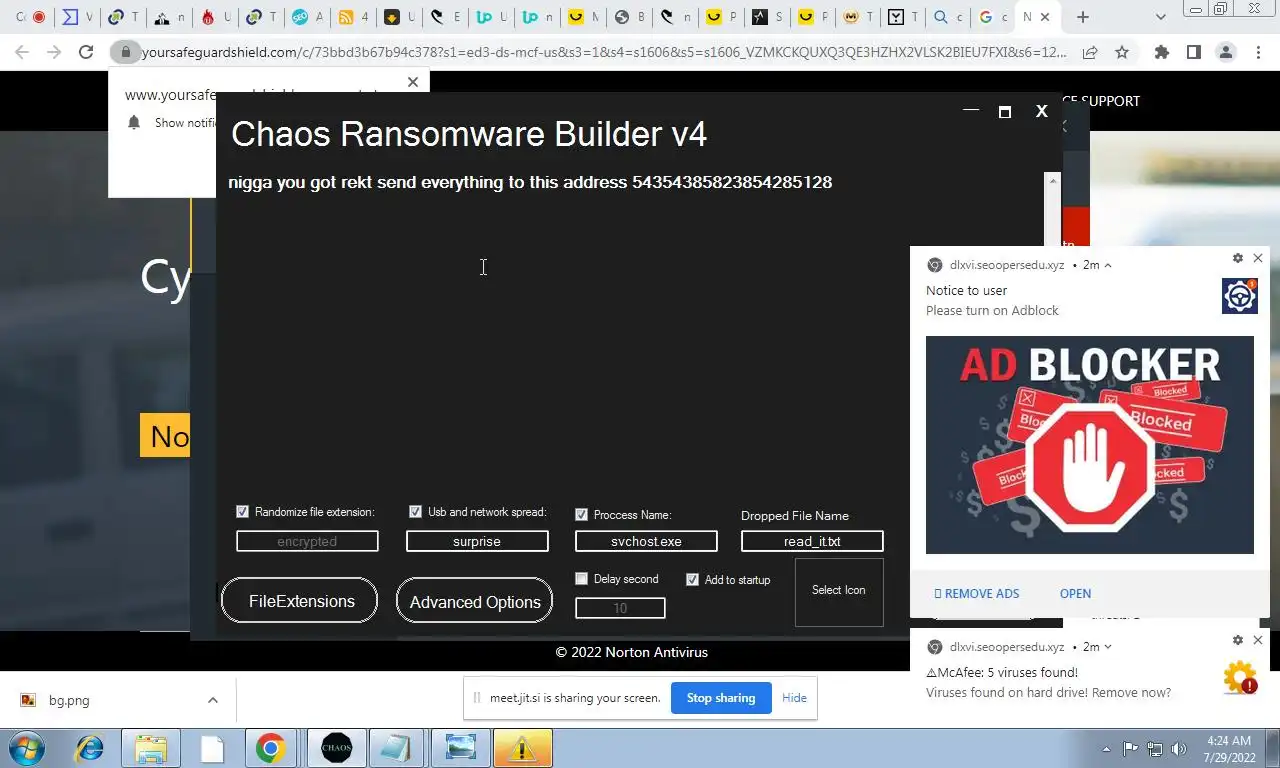Launch Internet Explorer from the taskbar
The height and width of the screenshot is (768, 1280).
[x=90, y=748]
